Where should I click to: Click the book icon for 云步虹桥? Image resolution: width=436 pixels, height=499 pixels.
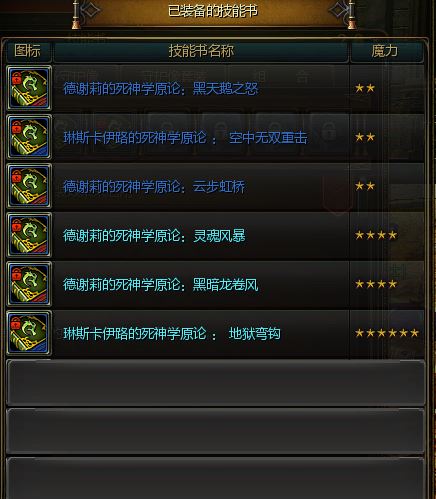[x=29, y=186]
